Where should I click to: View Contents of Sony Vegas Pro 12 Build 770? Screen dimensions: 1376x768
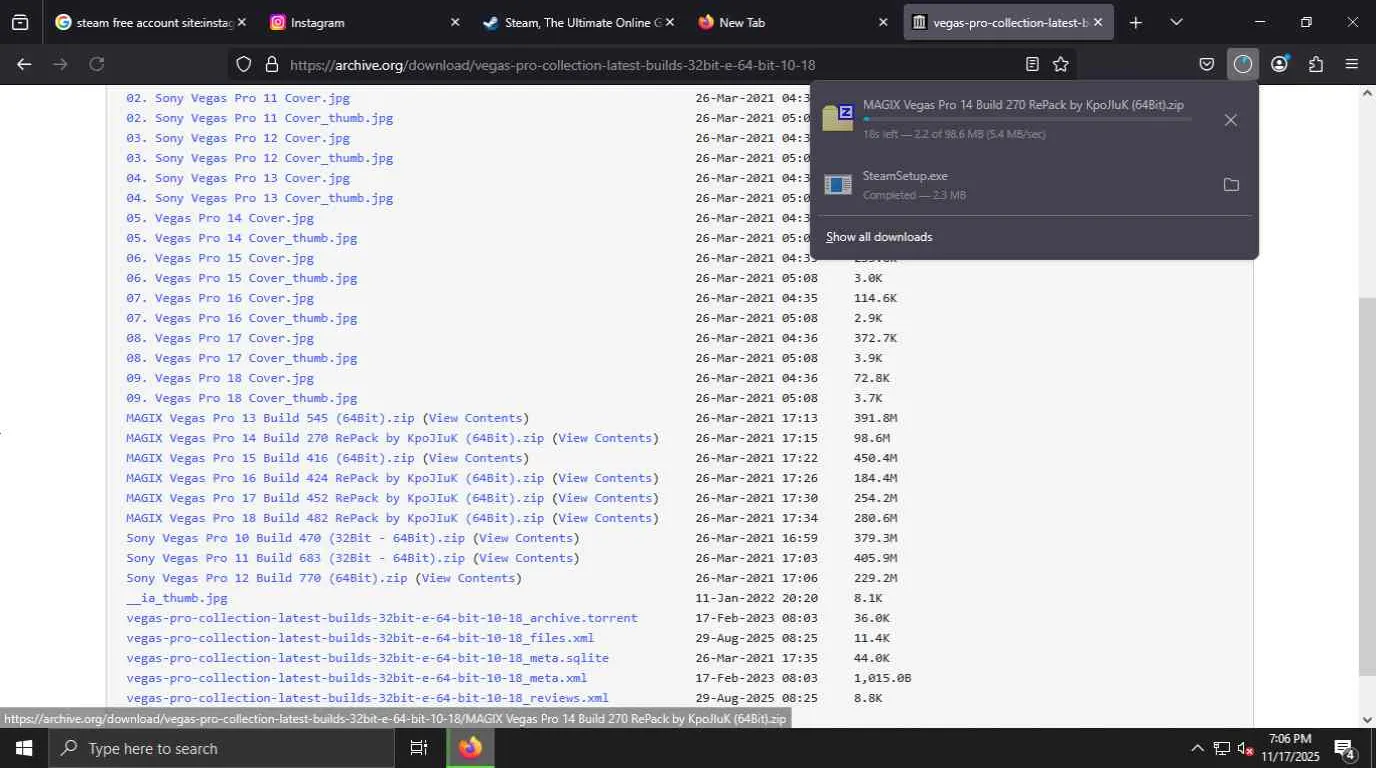point(469,578)
